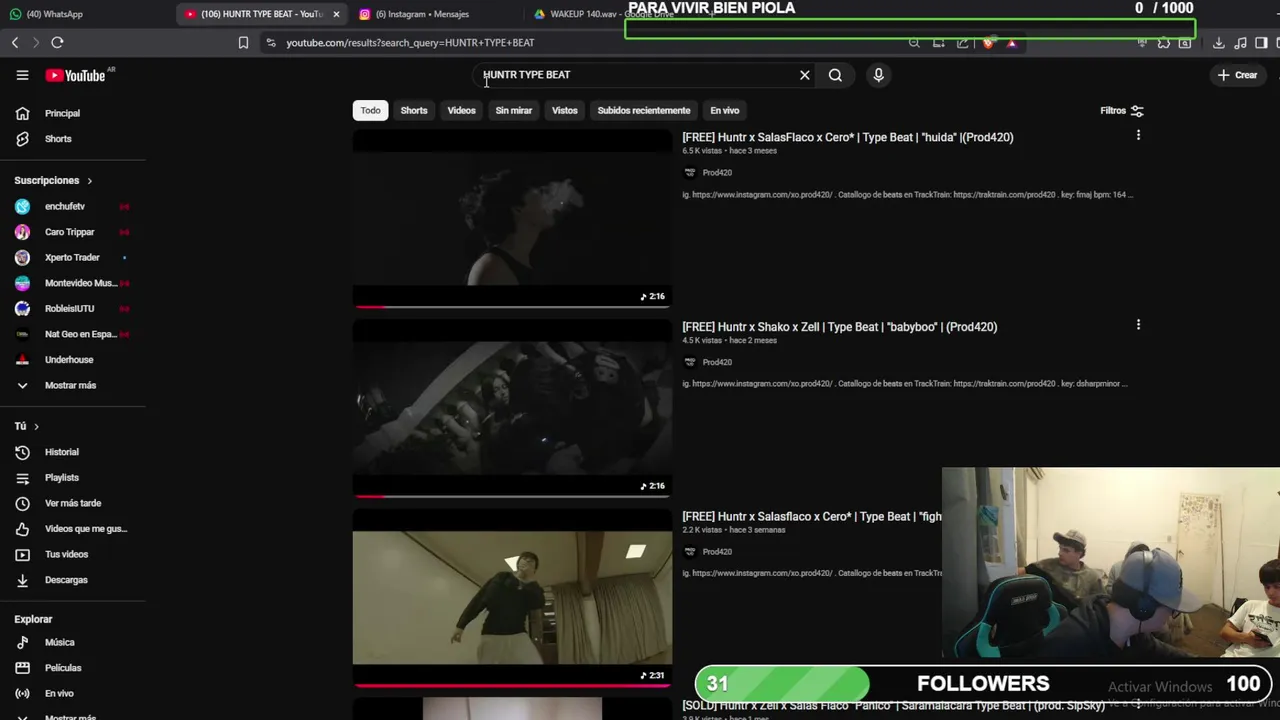The image size is (1280, 720).
Task: Click the Brave Shields lion icon
Action: pyautogui.click(x=988, y=43)
